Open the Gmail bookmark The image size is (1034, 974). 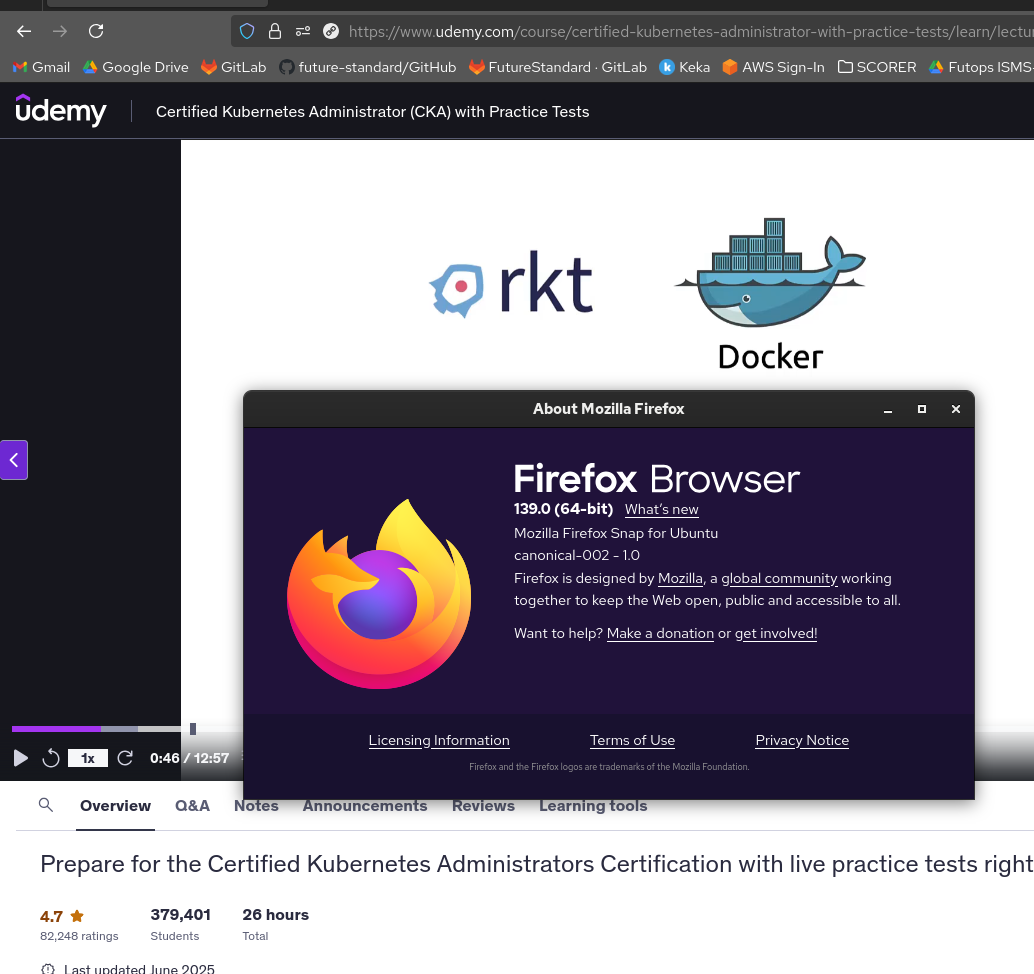click(42, 67)
